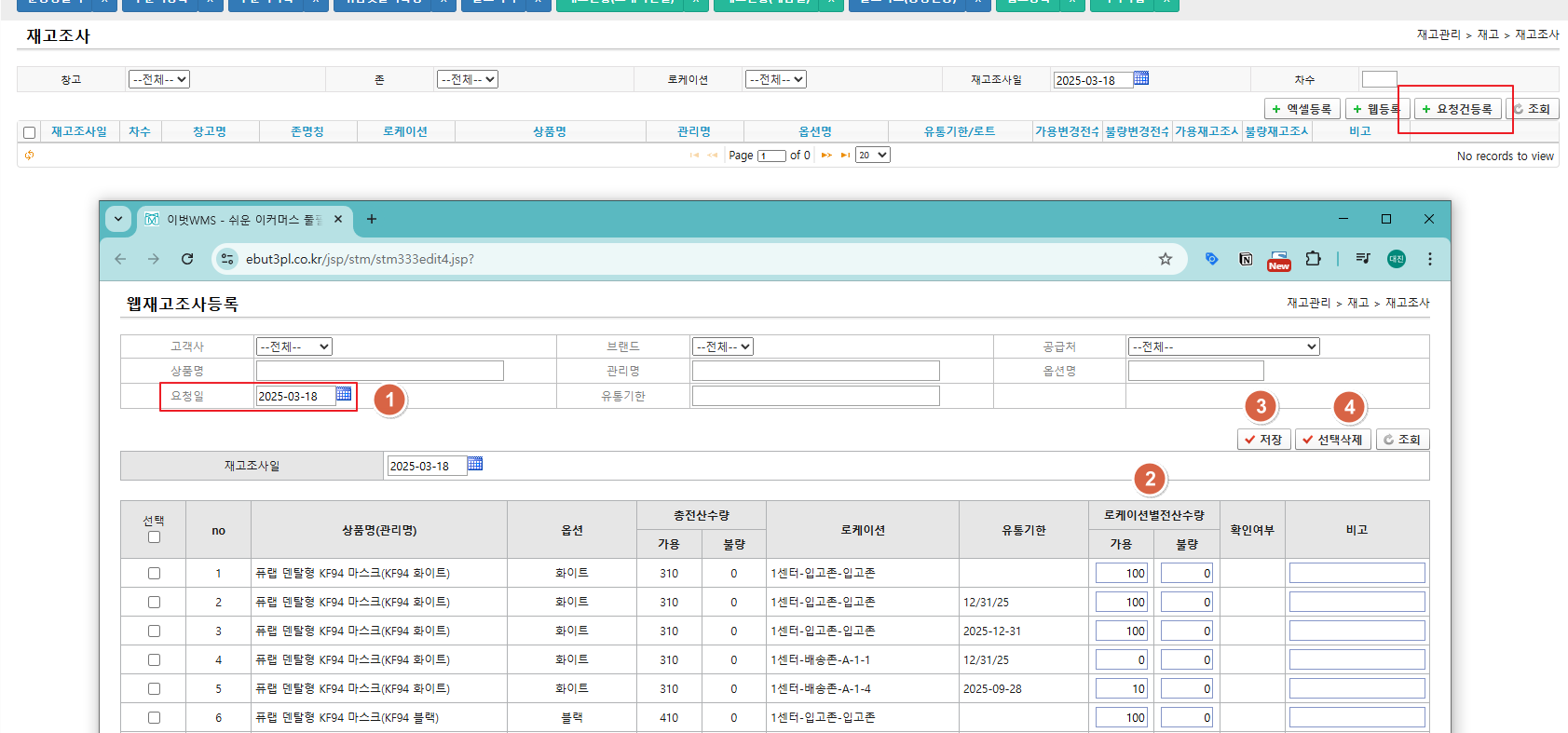The width and height of the screenshot is (1568, 733).
Task: Open blue tag extension icon
Action: click(1211, 259)
